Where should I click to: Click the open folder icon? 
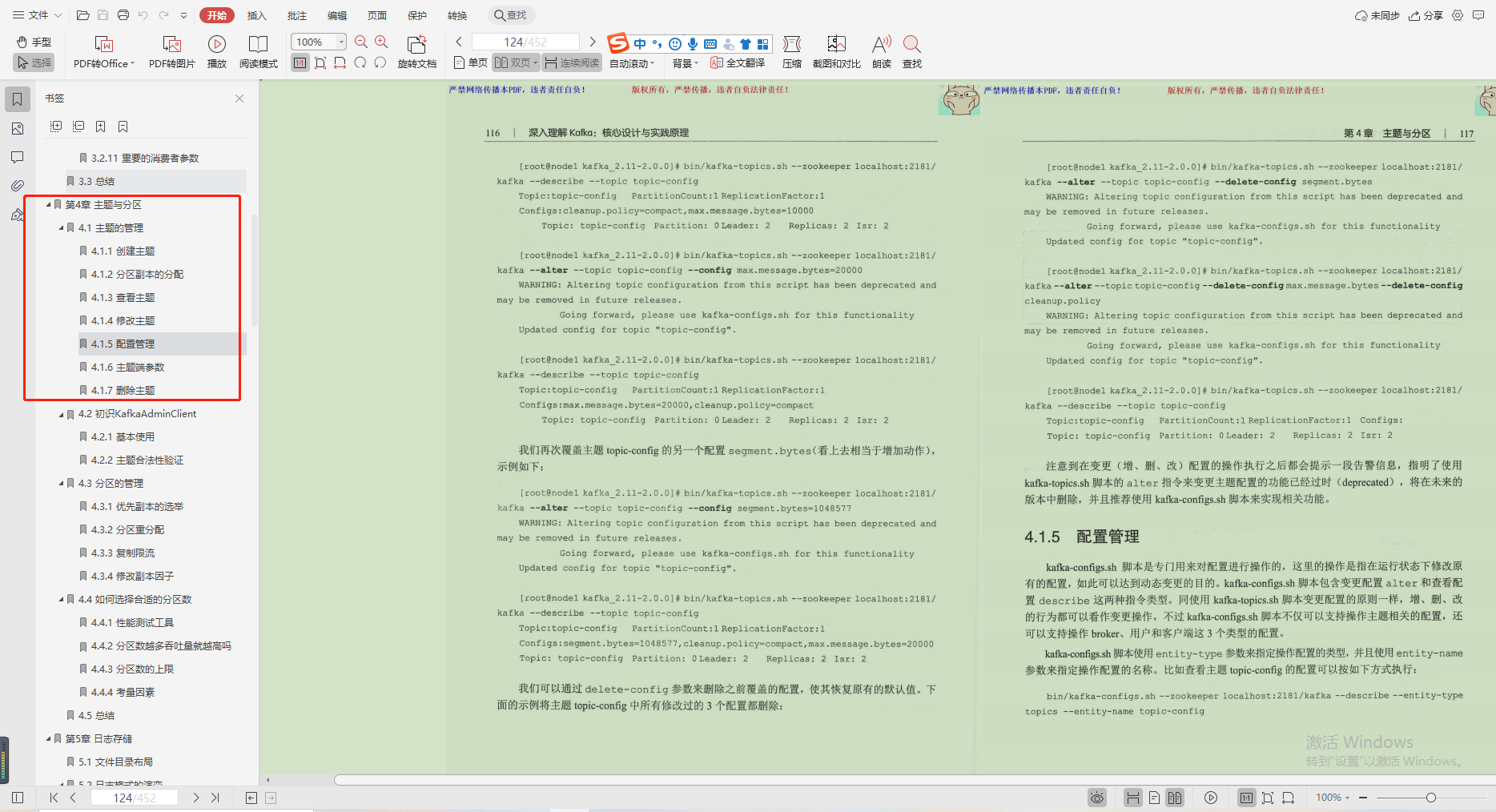[x=82, y=15]
